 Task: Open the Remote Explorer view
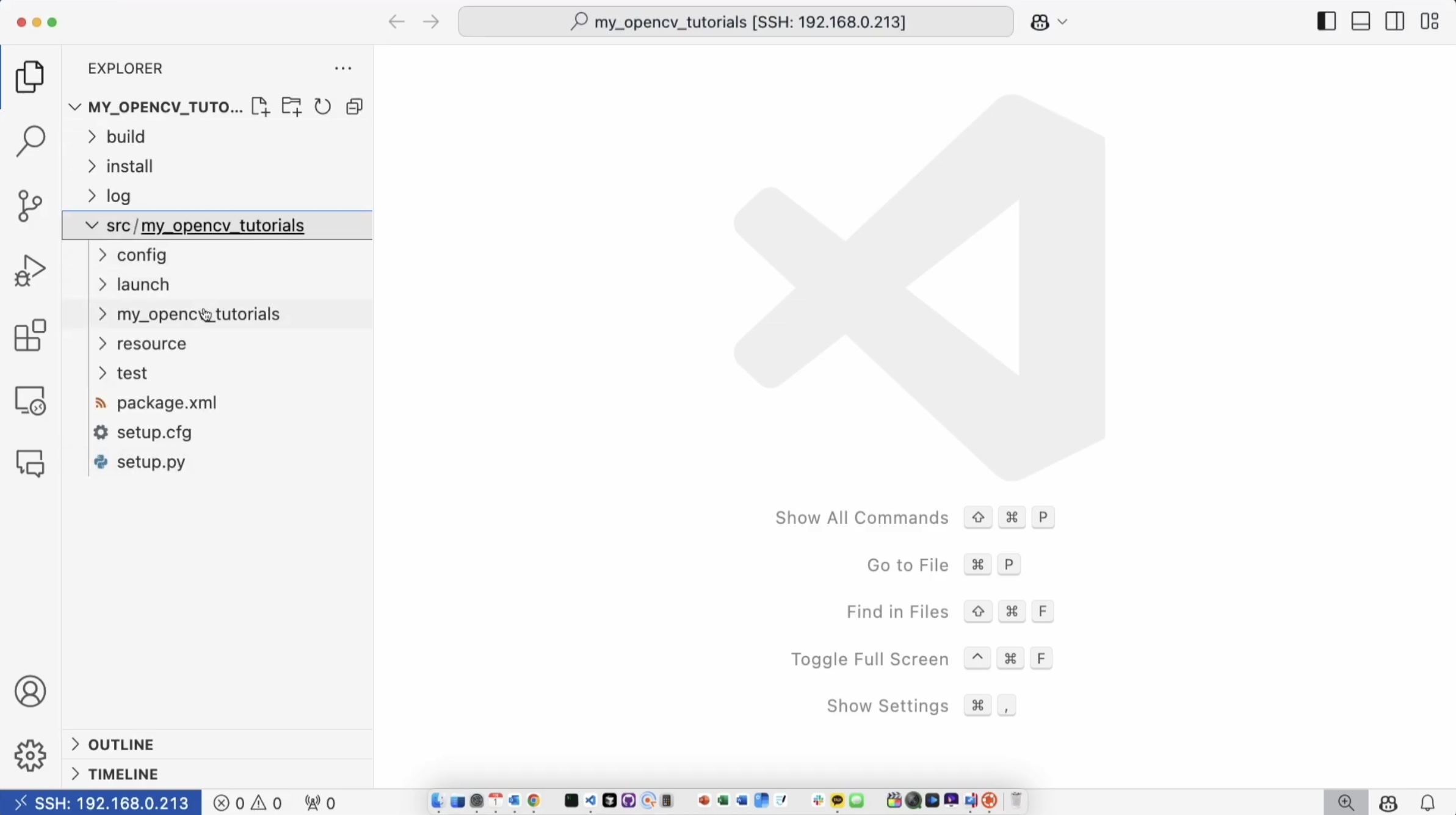point(30,400)
